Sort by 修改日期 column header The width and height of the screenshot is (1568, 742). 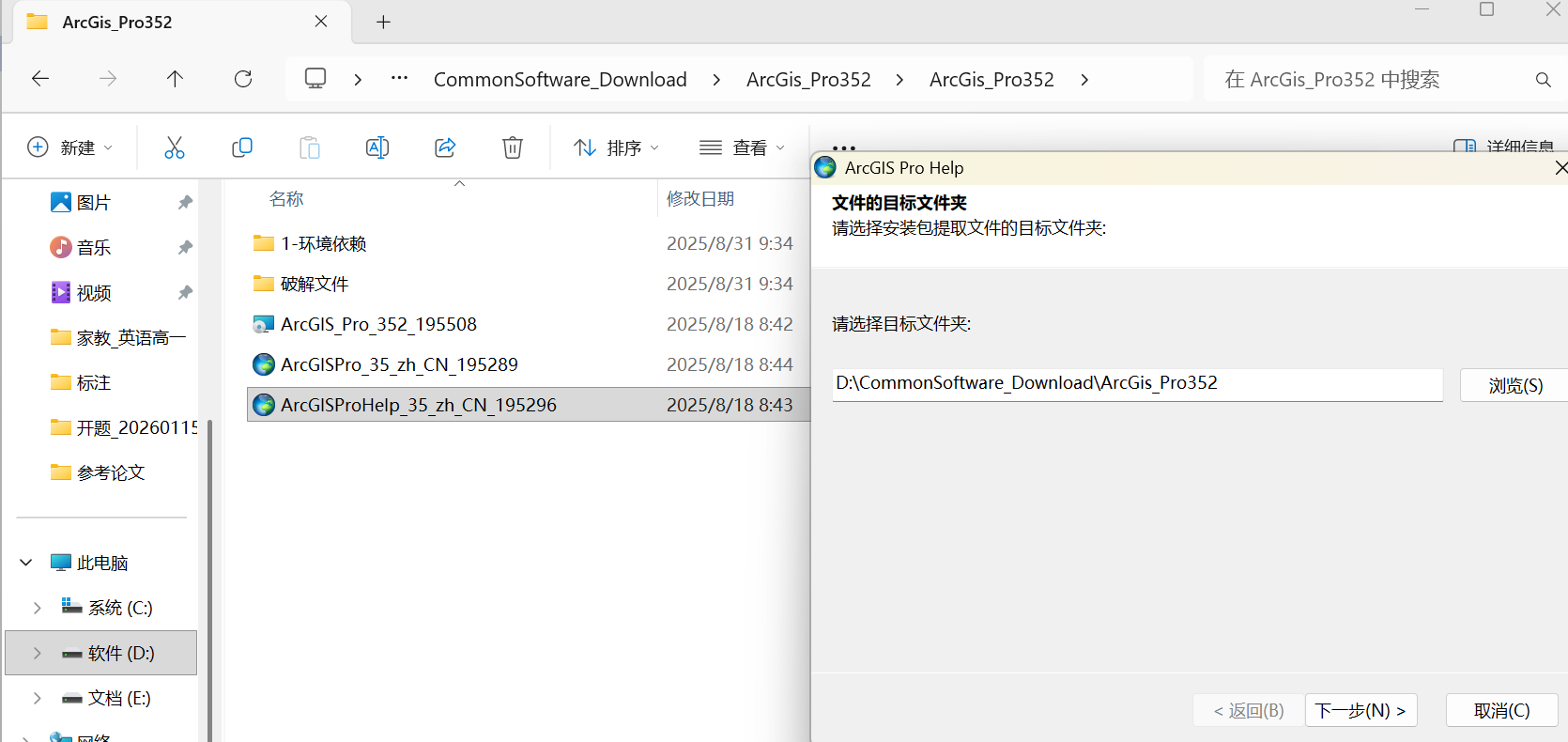click(700, 199)
